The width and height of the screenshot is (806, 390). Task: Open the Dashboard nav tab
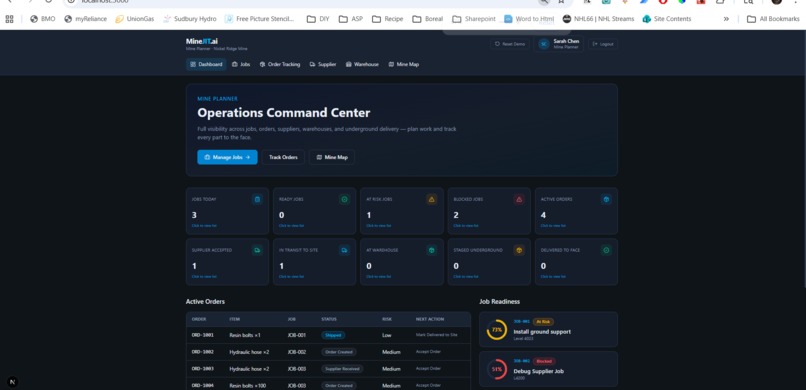coord(206,64)
